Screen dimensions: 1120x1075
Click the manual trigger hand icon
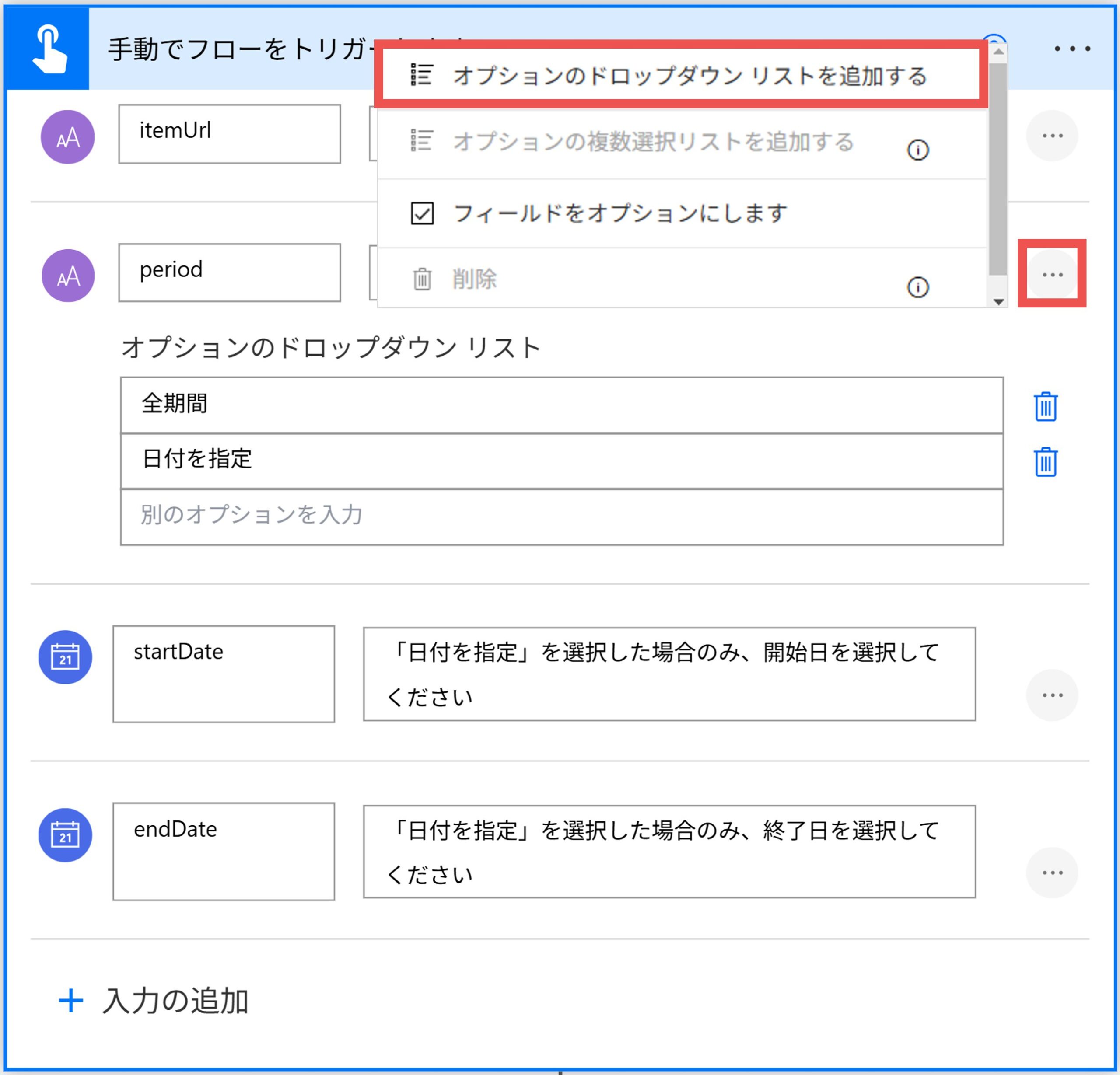tap(48, 49)
